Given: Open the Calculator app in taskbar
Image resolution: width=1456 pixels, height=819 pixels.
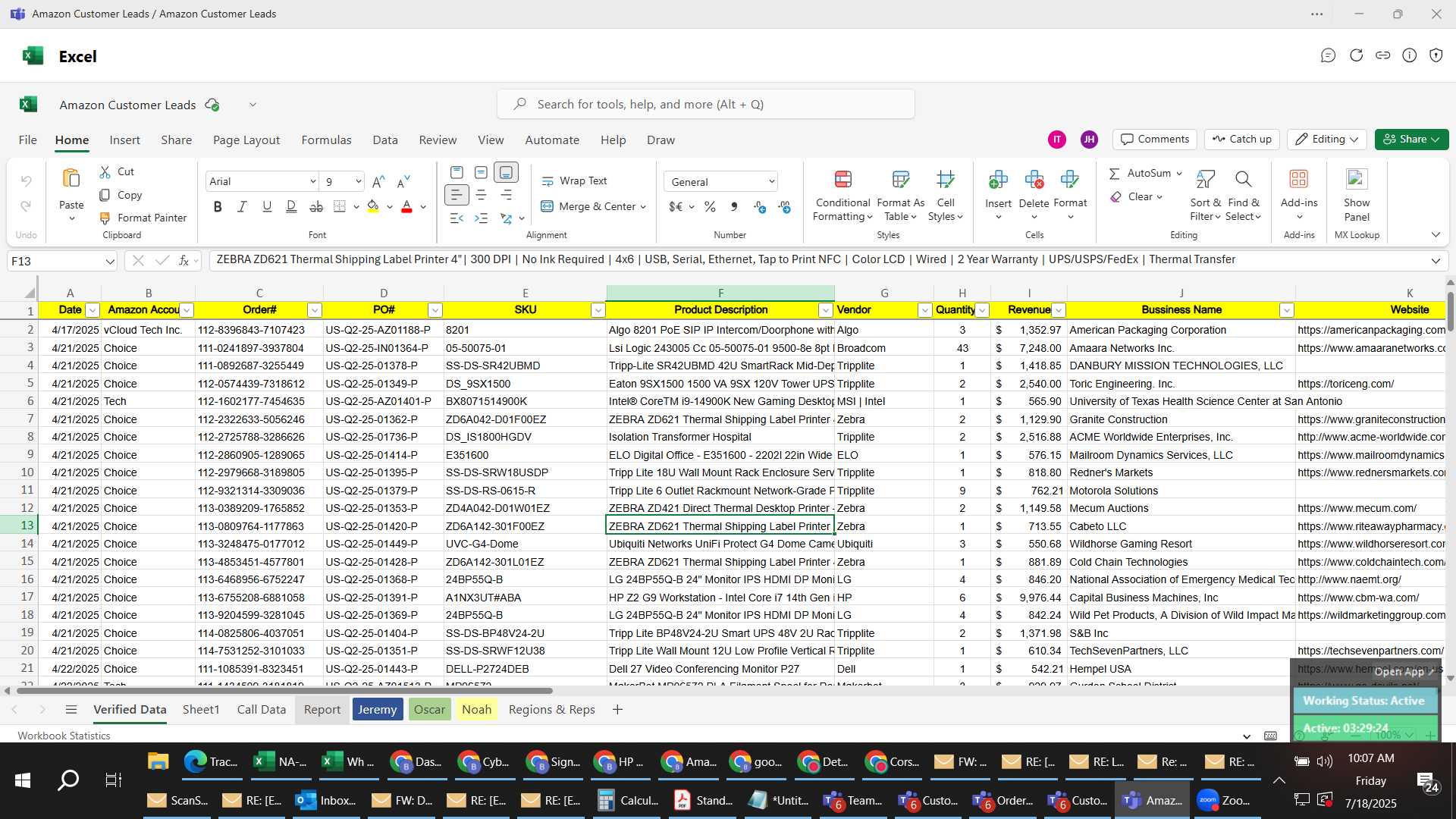Looking at the screenshot, I should tap(628, 800).
